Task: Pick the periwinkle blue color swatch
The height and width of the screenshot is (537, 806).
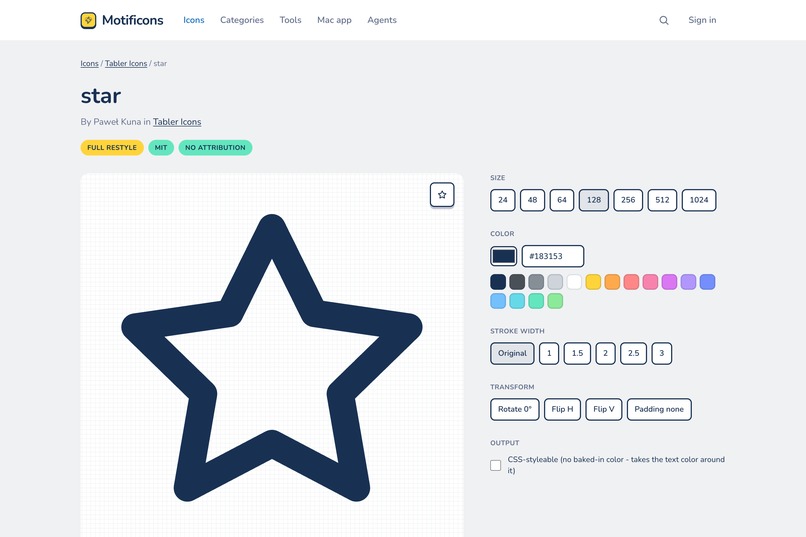Action: tap(707, 282)
